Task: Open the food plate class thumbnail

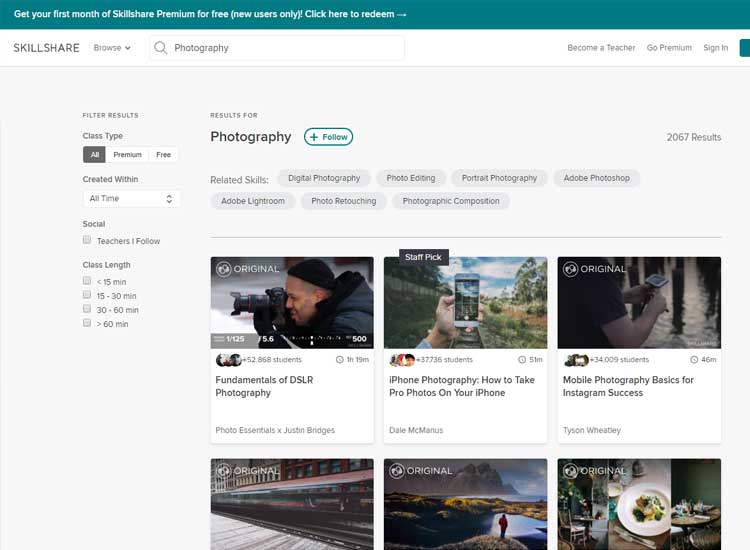Action: (x=639, y=504)
